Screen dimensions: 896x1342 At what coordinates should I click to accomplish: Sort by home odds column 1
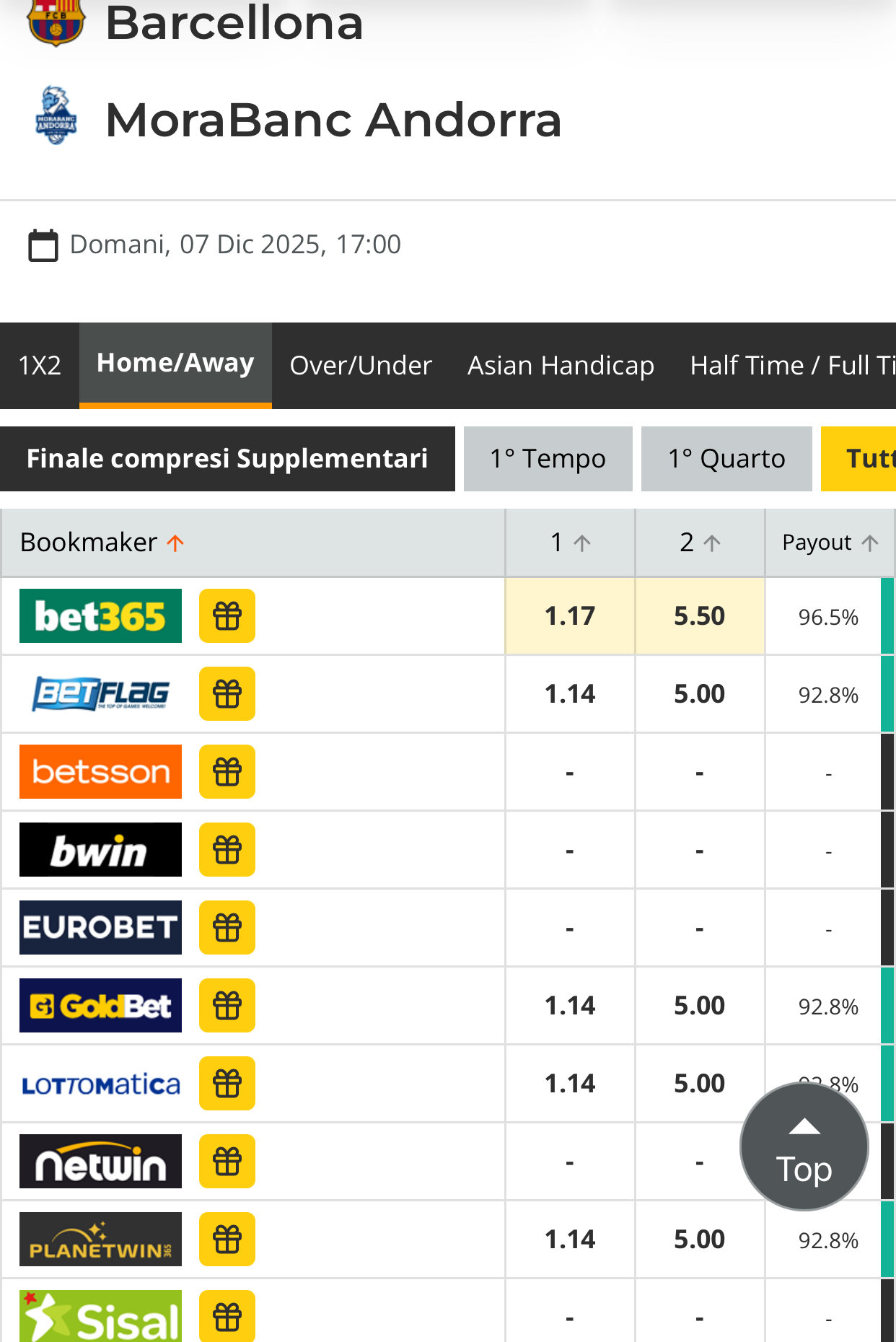pos(570,543)
